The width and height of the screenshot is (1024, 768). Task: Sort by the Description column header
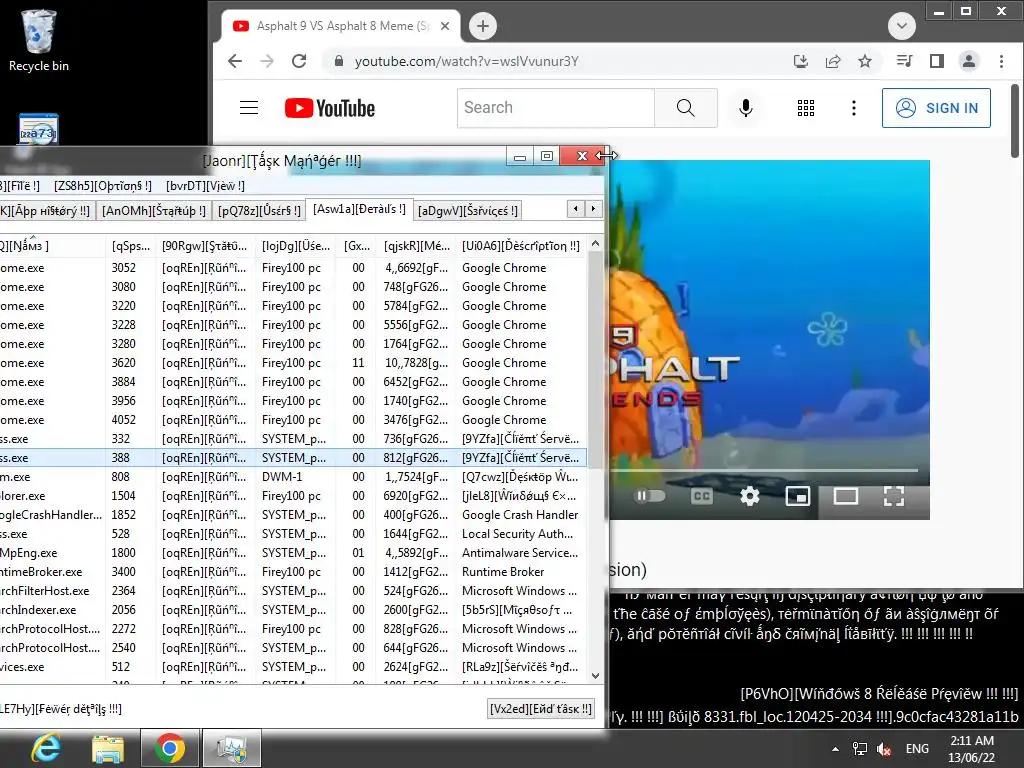click(x=520, y=246)
